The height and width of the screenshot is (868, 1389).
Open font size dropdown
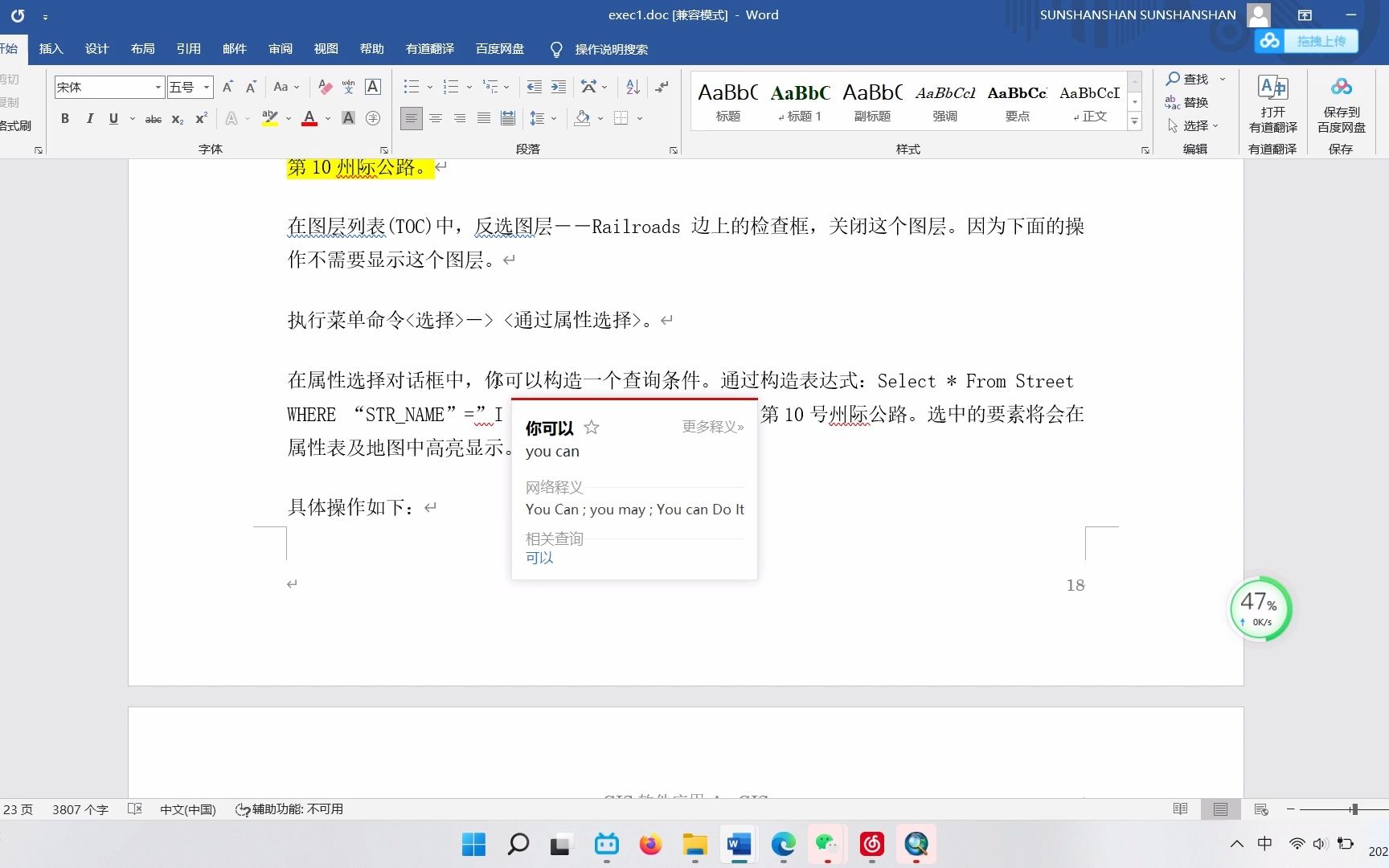[207, 87]
